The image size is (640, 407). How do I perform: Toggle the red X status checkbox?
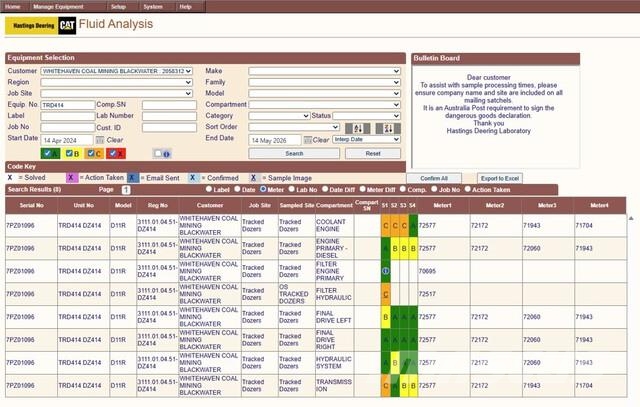pyautogui.click(x=113, y=153)
